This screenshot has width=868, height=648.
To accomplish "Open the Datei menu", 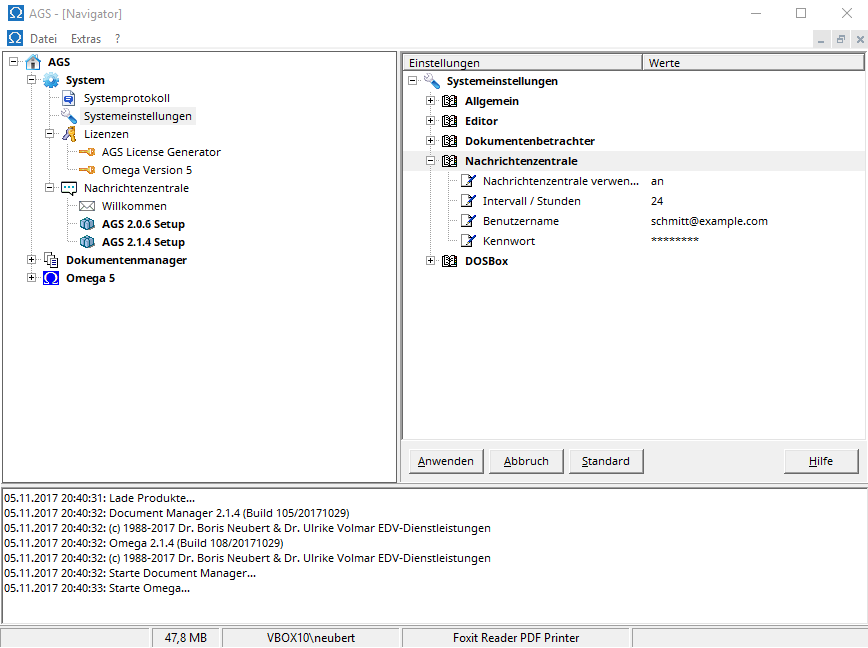I will [x=43, y=39].
